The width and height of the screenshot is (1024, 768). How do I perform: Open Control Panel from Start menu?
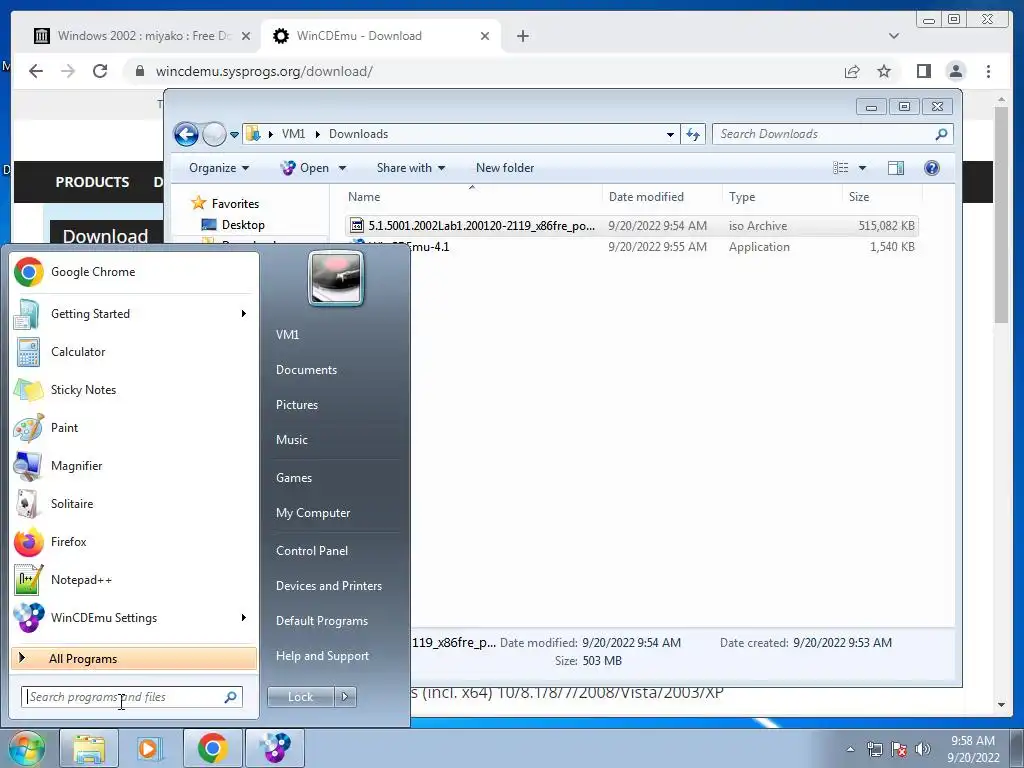click(x=312, y=551)
